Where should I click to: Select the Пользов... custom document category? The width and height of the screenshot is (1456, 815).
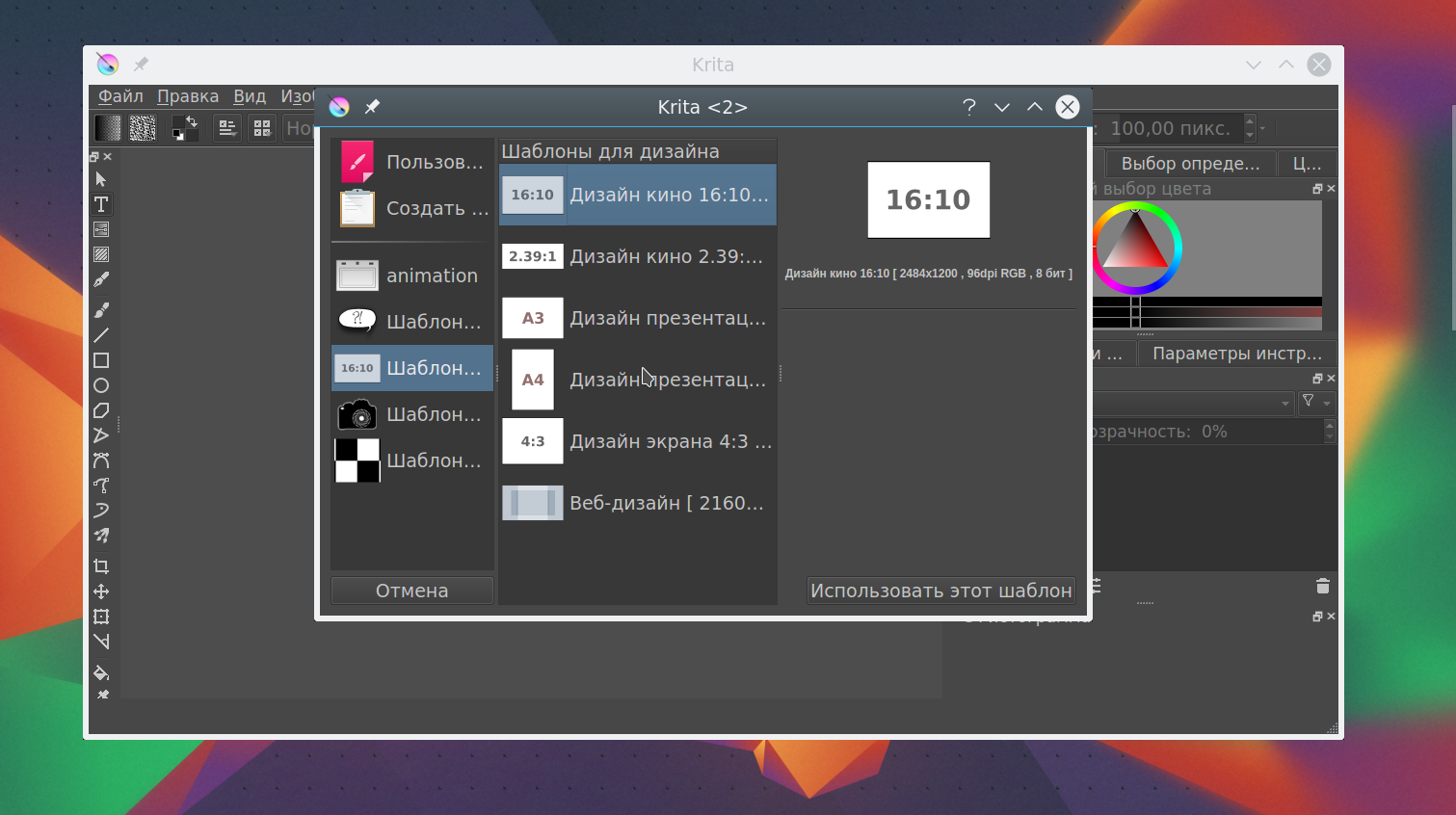412,162
